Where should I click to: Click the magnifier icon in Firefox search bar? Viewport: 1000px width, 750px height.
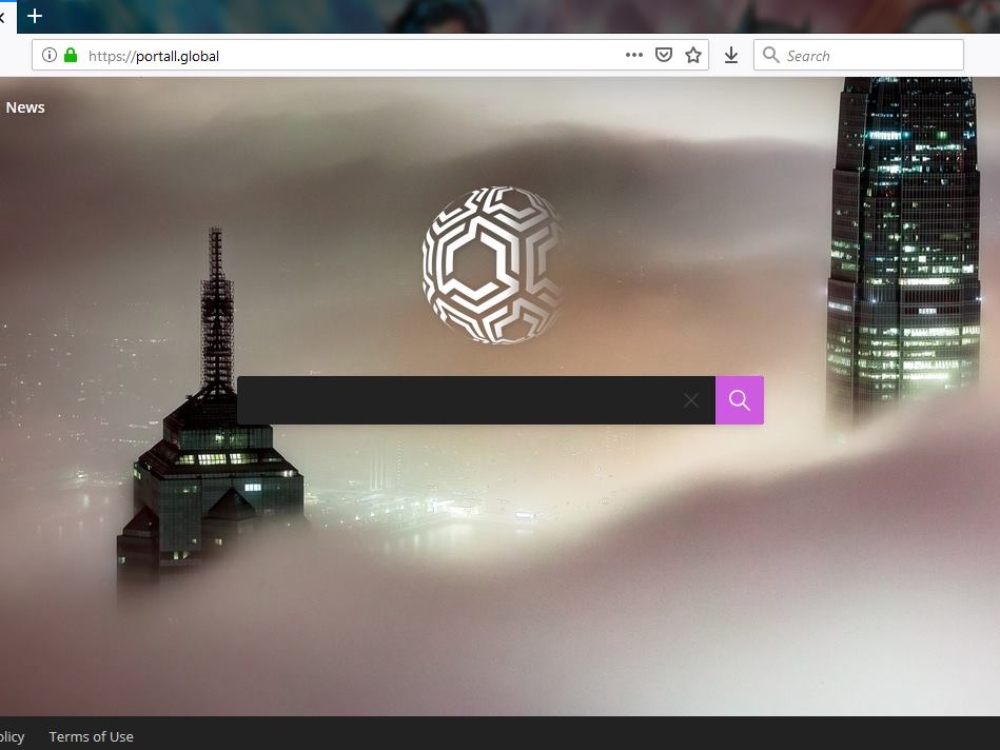pos(771,56)
